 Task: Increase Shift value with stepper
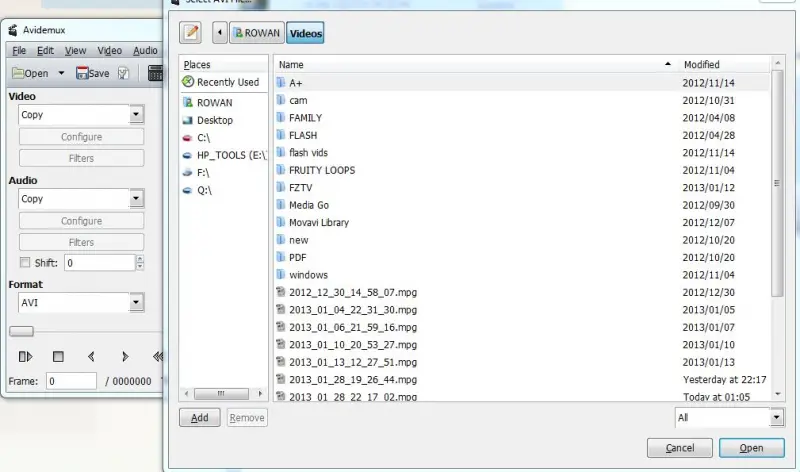pyautogui.click(x=140, y=259)
